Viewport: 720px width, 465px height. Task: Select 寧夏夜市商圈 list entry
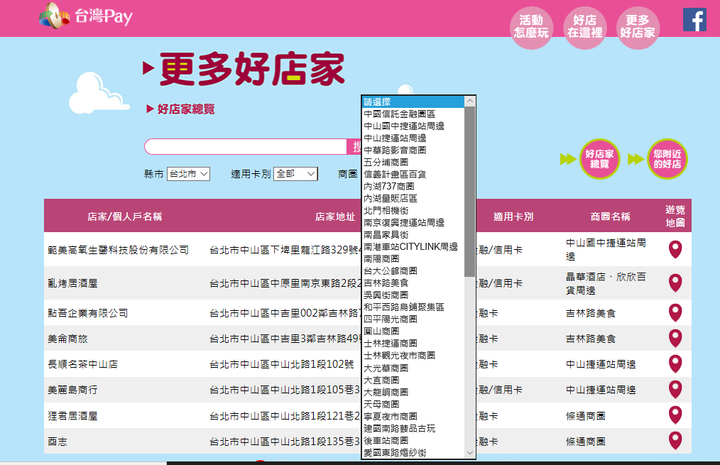[413, 416]
